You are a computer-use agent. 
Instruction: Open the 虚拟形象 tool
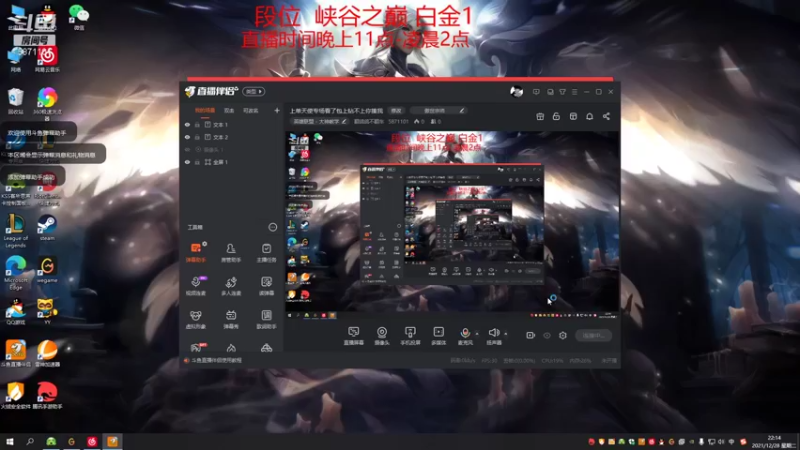(x=195, y=319)
